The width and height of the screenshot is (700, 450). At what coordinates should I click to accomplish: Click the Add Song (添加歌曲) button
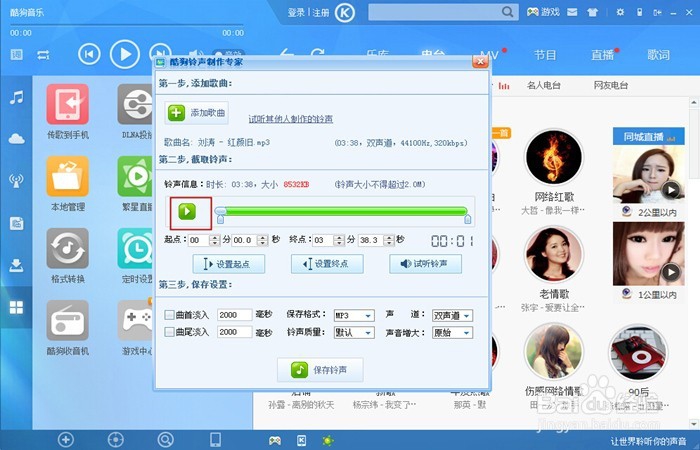(197, 113)
